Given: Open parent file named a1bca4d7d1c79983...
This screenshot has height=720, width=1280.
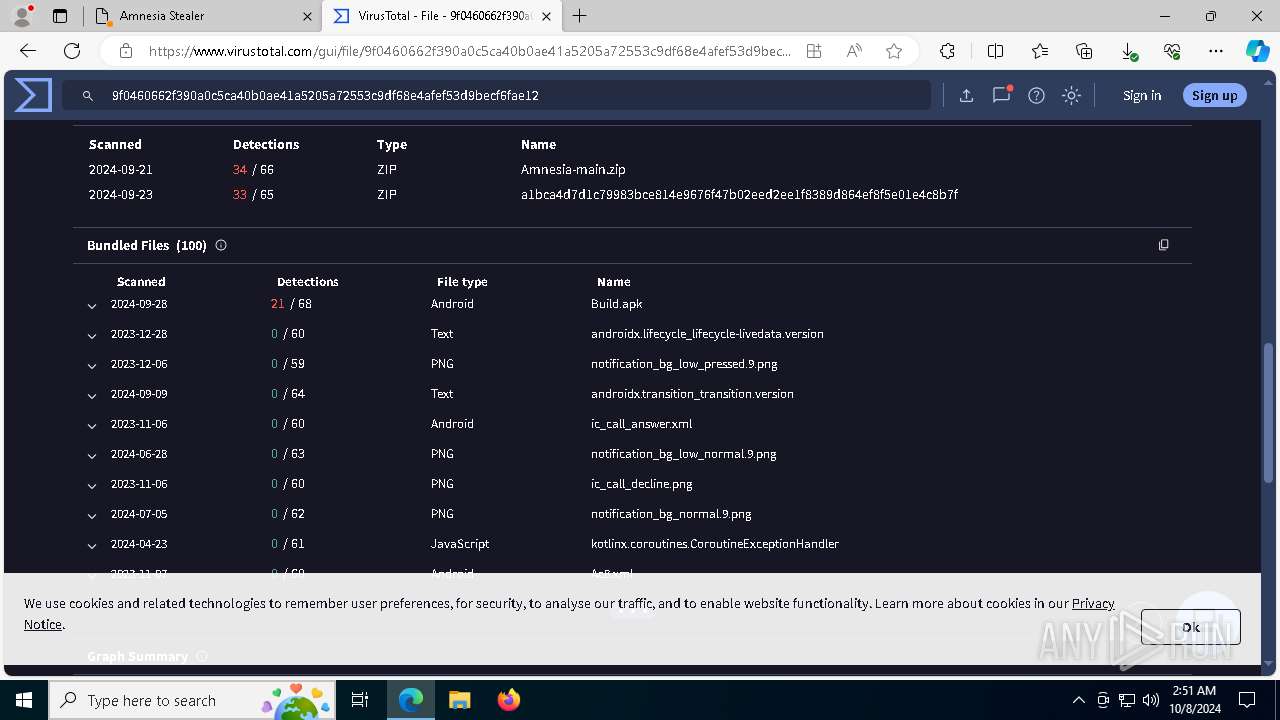Looking at the screenshot, I should pos(739,195).
